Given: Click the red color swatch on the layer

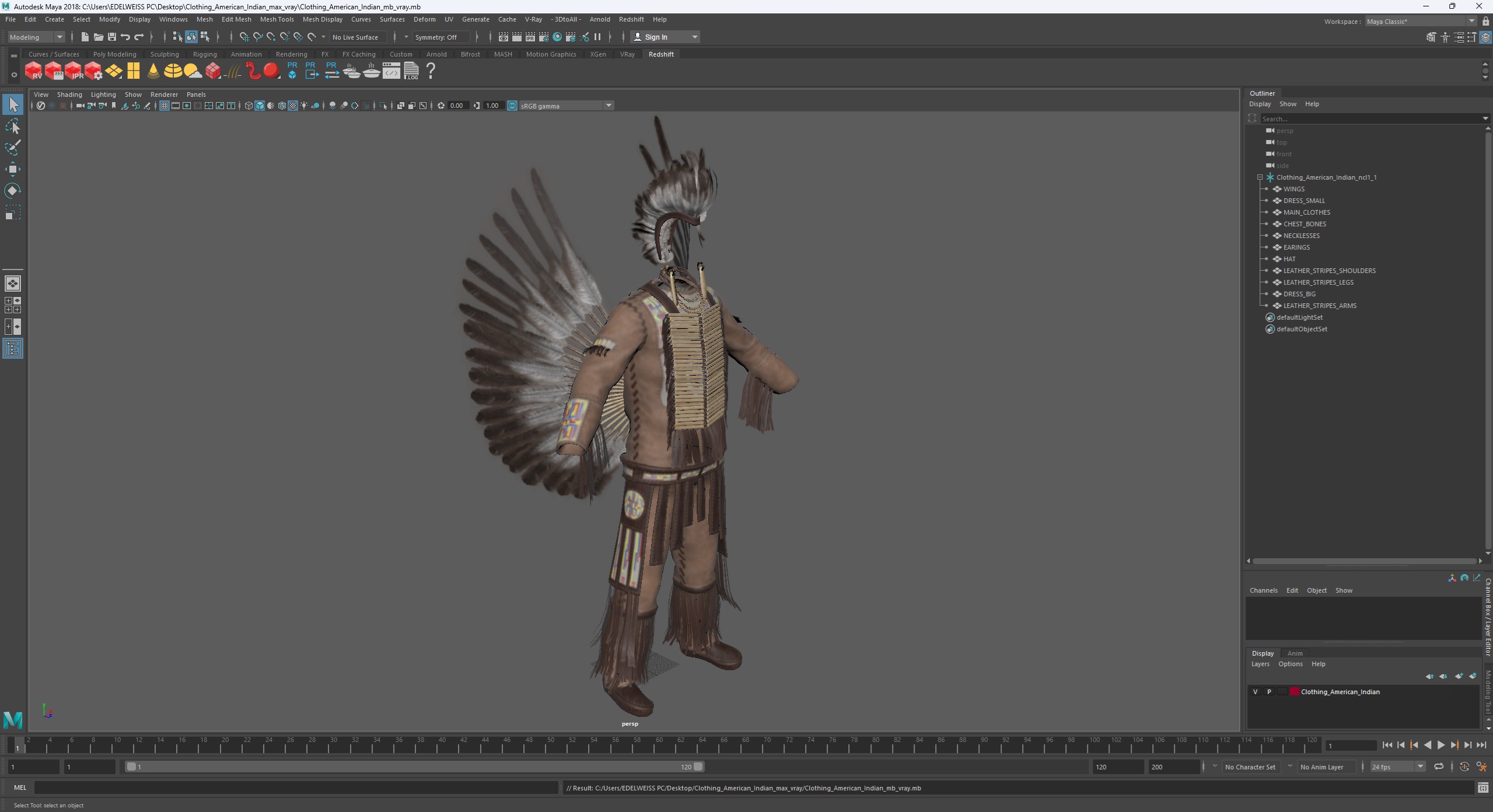Looking at the screenshot, I should pyautogui.click(x=1295, y=692).
